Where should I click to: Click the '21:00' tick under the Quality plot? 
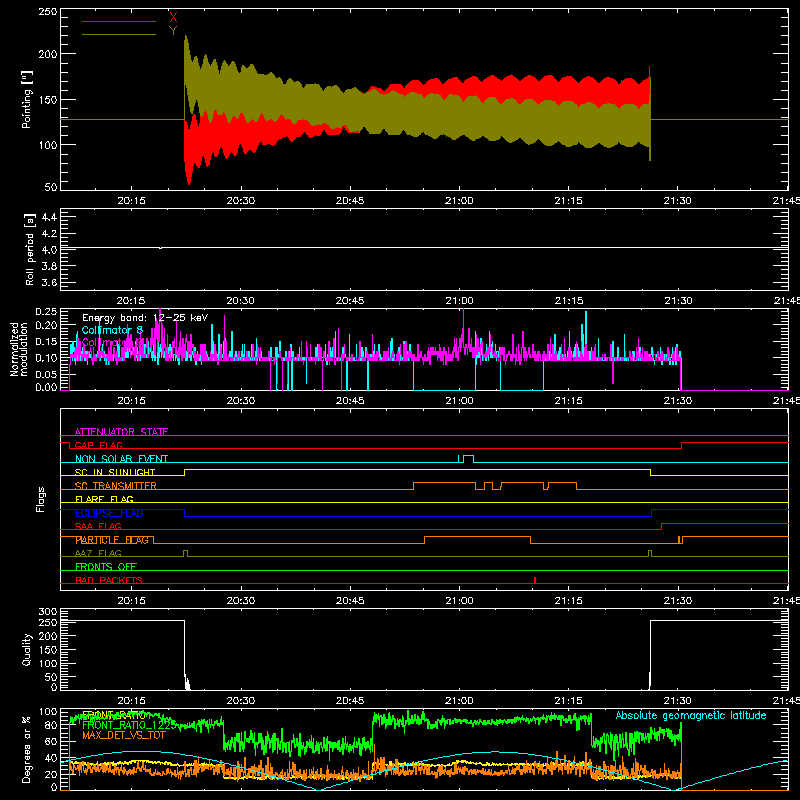coord(459,701)
